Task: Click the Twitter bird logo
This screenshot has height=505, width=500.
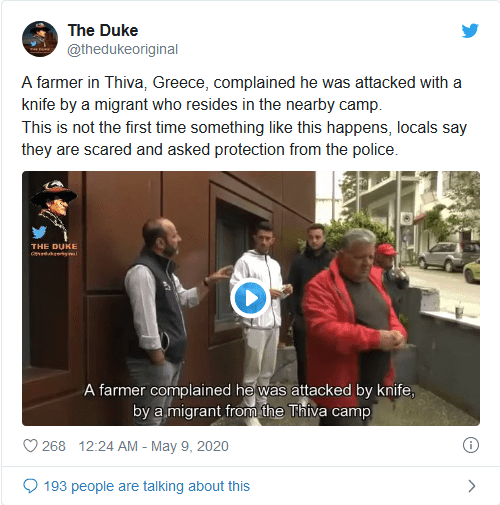Action: (470, 31)
